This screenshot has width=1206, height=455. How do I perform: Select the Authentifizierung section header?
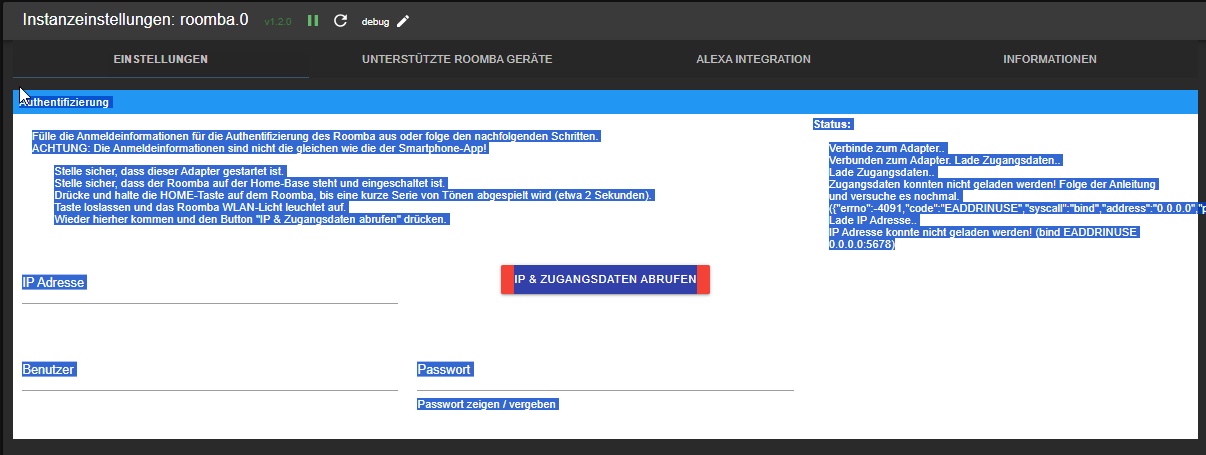605,102
